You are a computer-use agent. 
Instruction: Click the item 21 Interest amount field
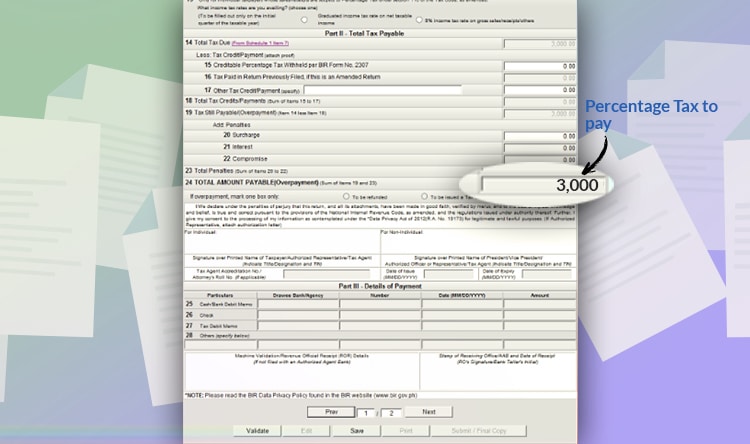point(540,147)
